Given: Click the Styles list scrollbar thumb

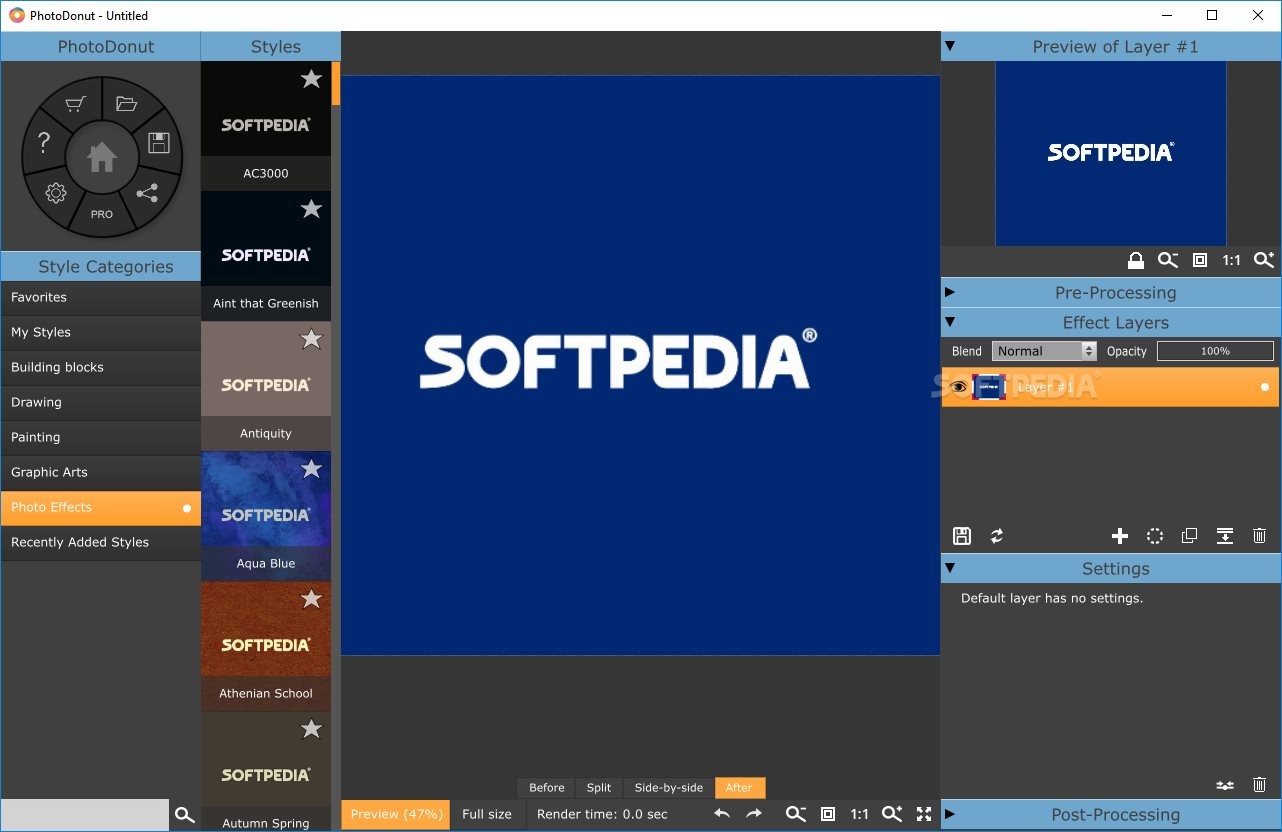Looking at the screenshot, I should tap(336, 83).
